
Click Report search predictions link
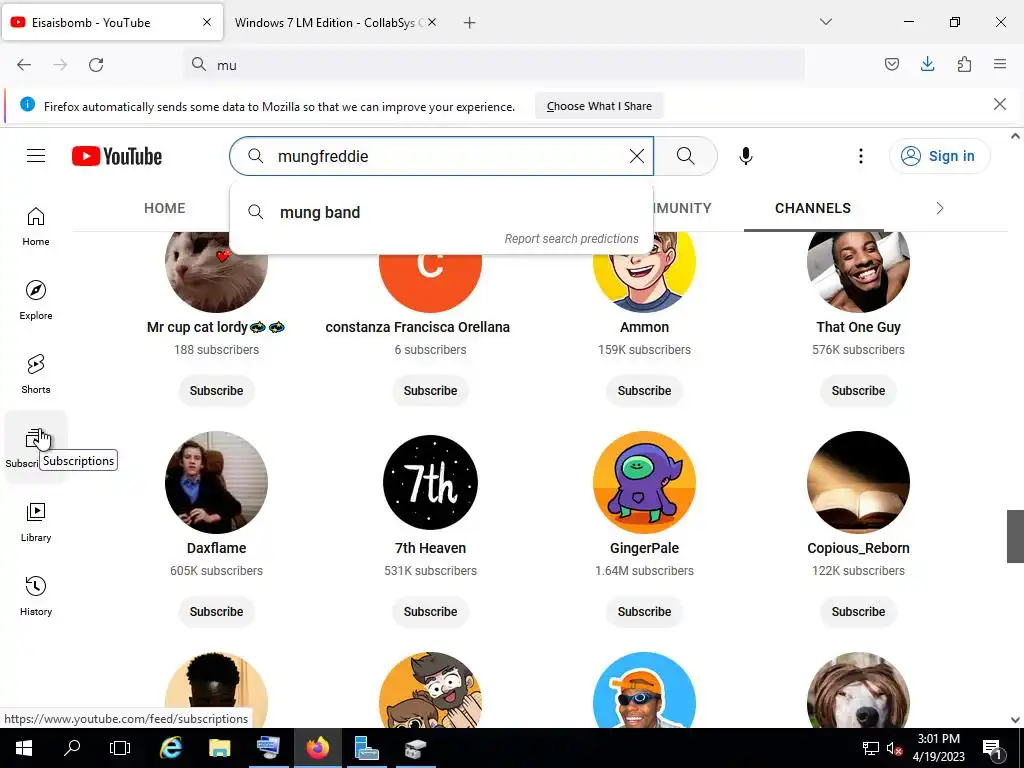(x=571, y=239)
